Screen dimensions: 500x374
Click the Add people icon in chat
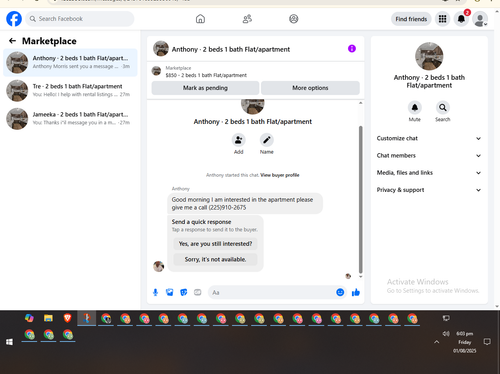coord(239,140)
